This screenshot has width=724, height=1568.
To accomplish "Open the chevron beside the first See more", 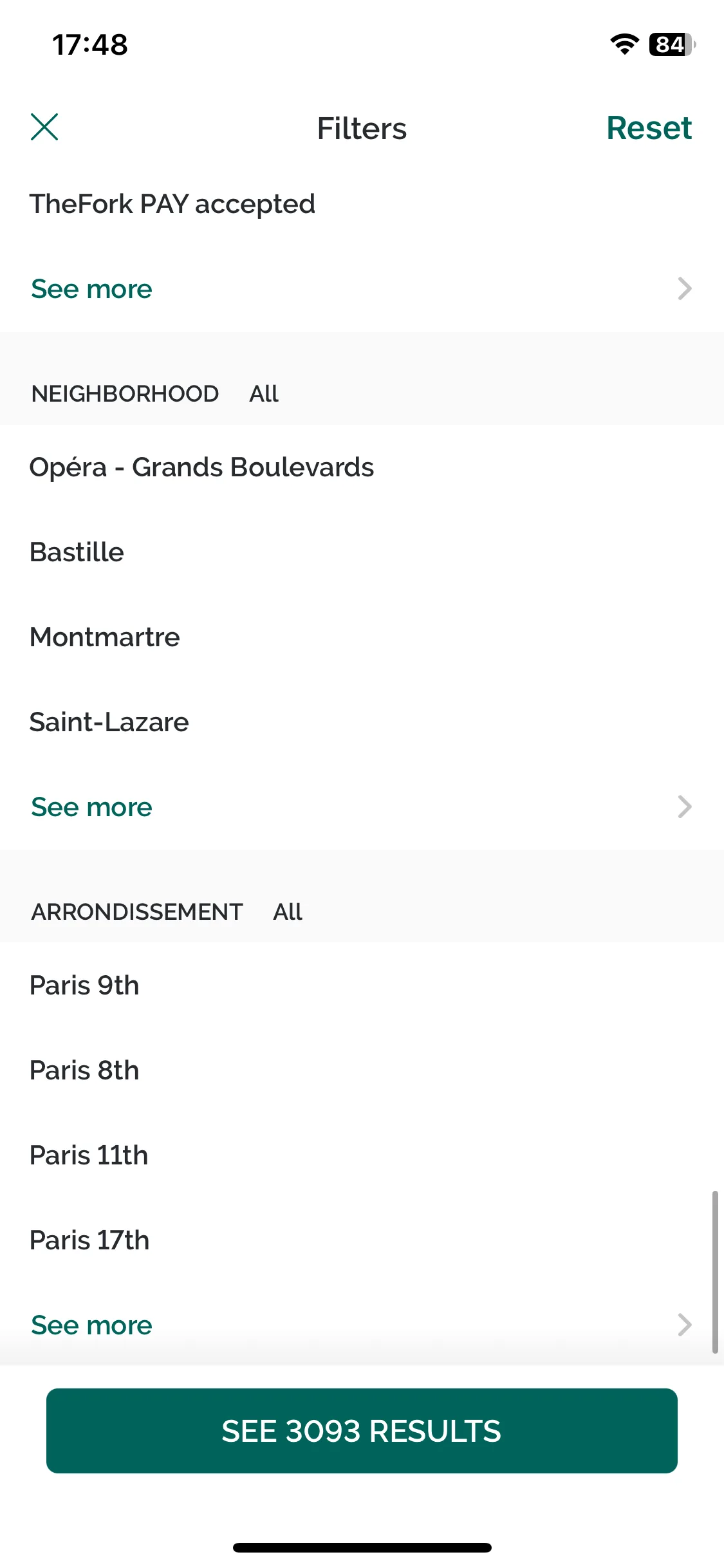I will 685,288.
